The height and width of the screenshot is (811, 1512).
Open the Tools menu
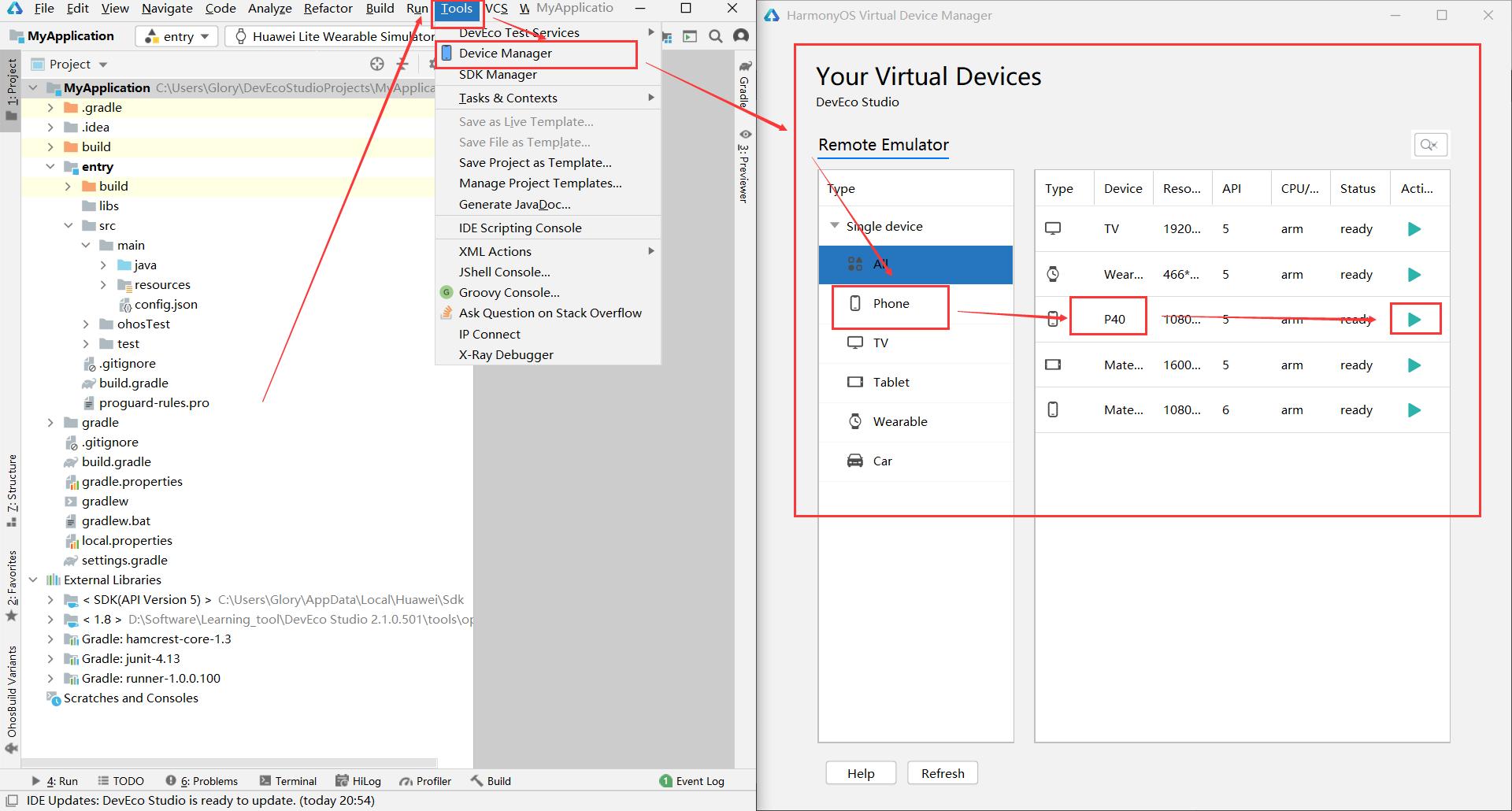[457, 9]
